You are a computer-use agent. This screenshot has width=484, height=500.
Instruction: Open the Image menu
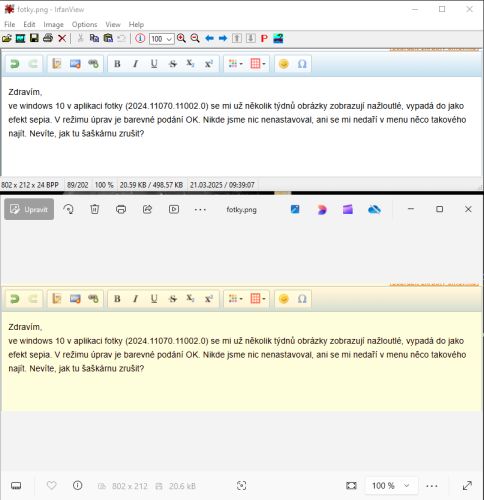53,24
